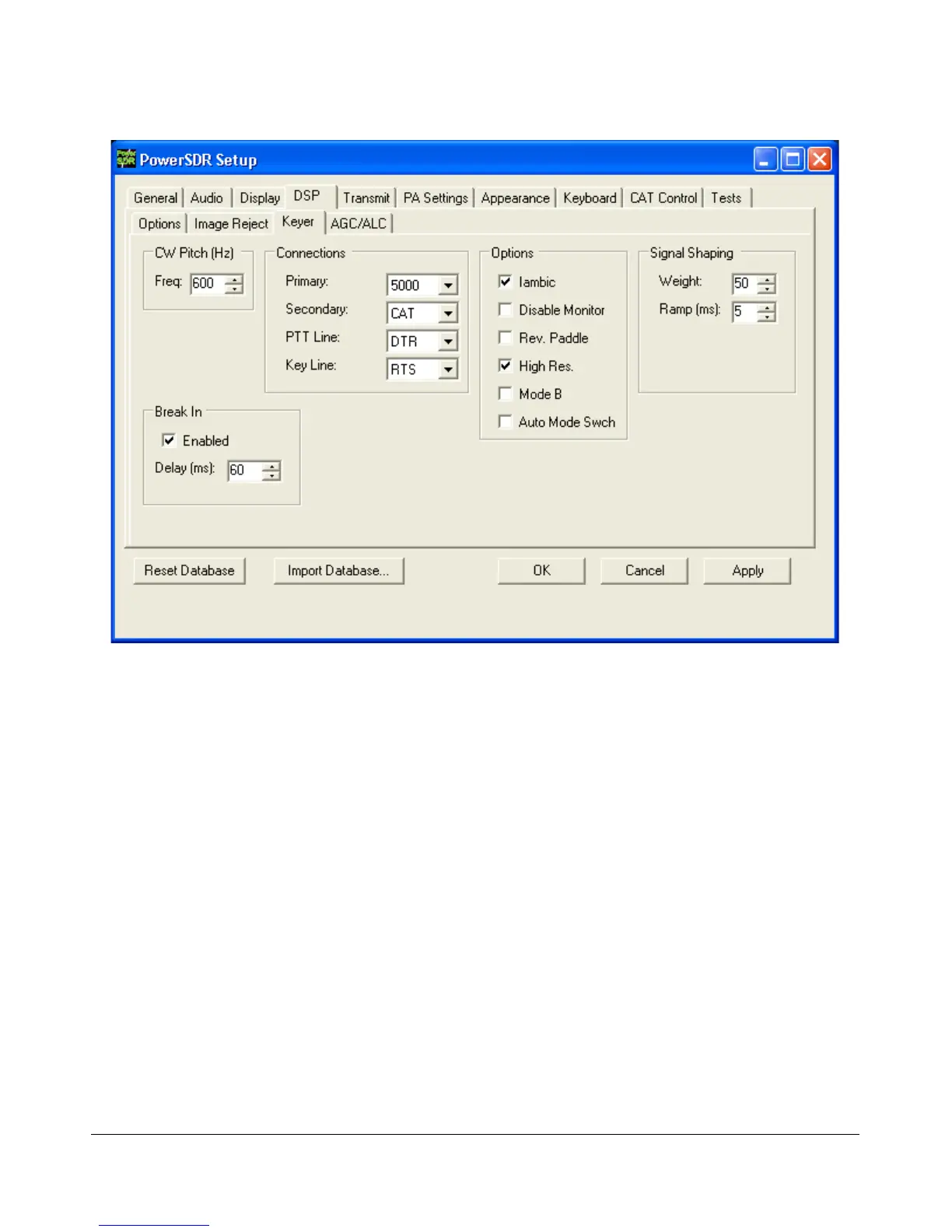The width and height of the screenshot is (952, 1232).
Task: Open the Key Line dropdown
Action: 448,369
